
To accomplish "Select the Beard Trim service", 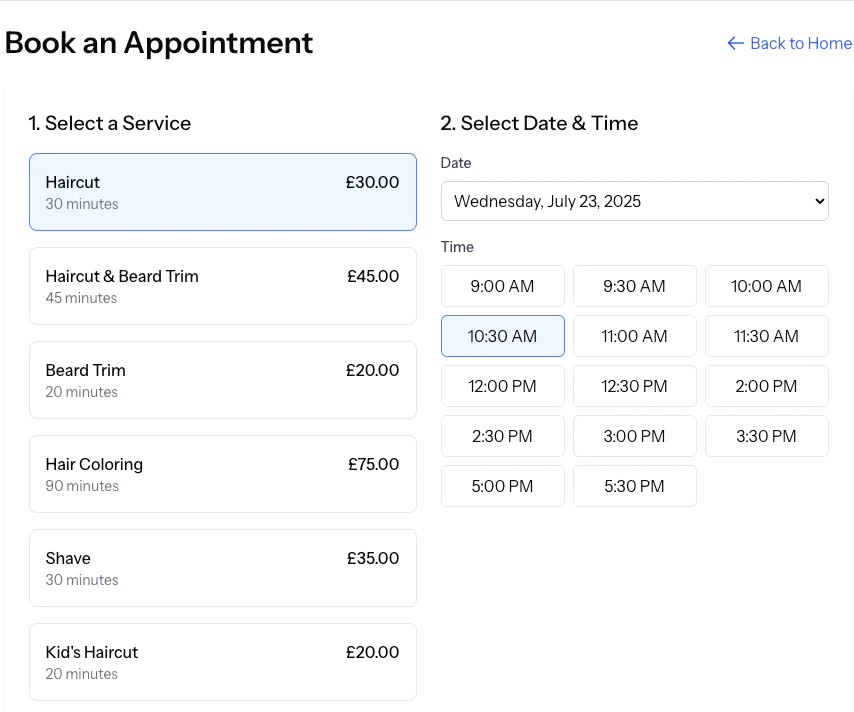I will pos(222,380).
